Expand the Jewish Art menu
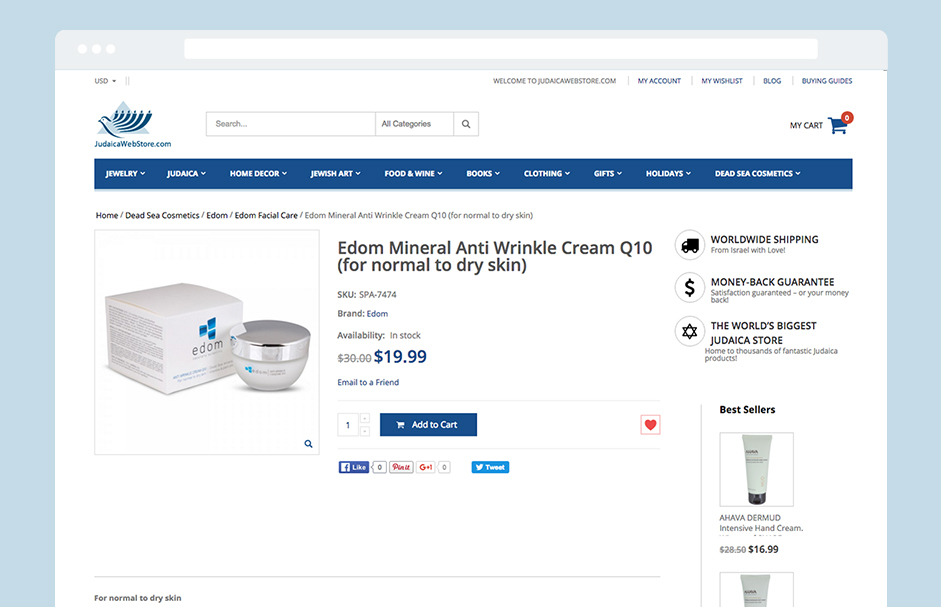The width and height of the screenshot is (941, 607). pos(335,174)
